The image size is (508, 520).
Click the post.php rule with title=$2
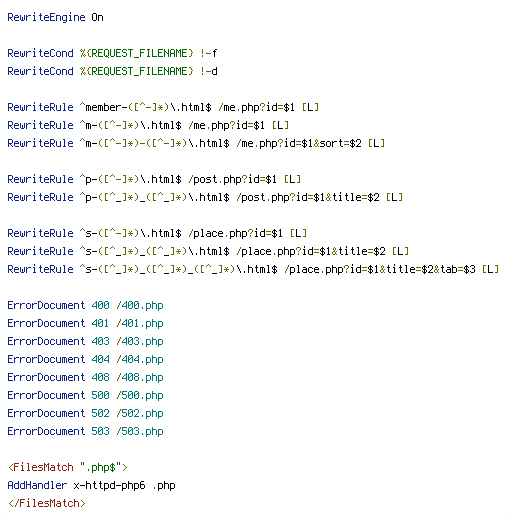click(205, 197)
